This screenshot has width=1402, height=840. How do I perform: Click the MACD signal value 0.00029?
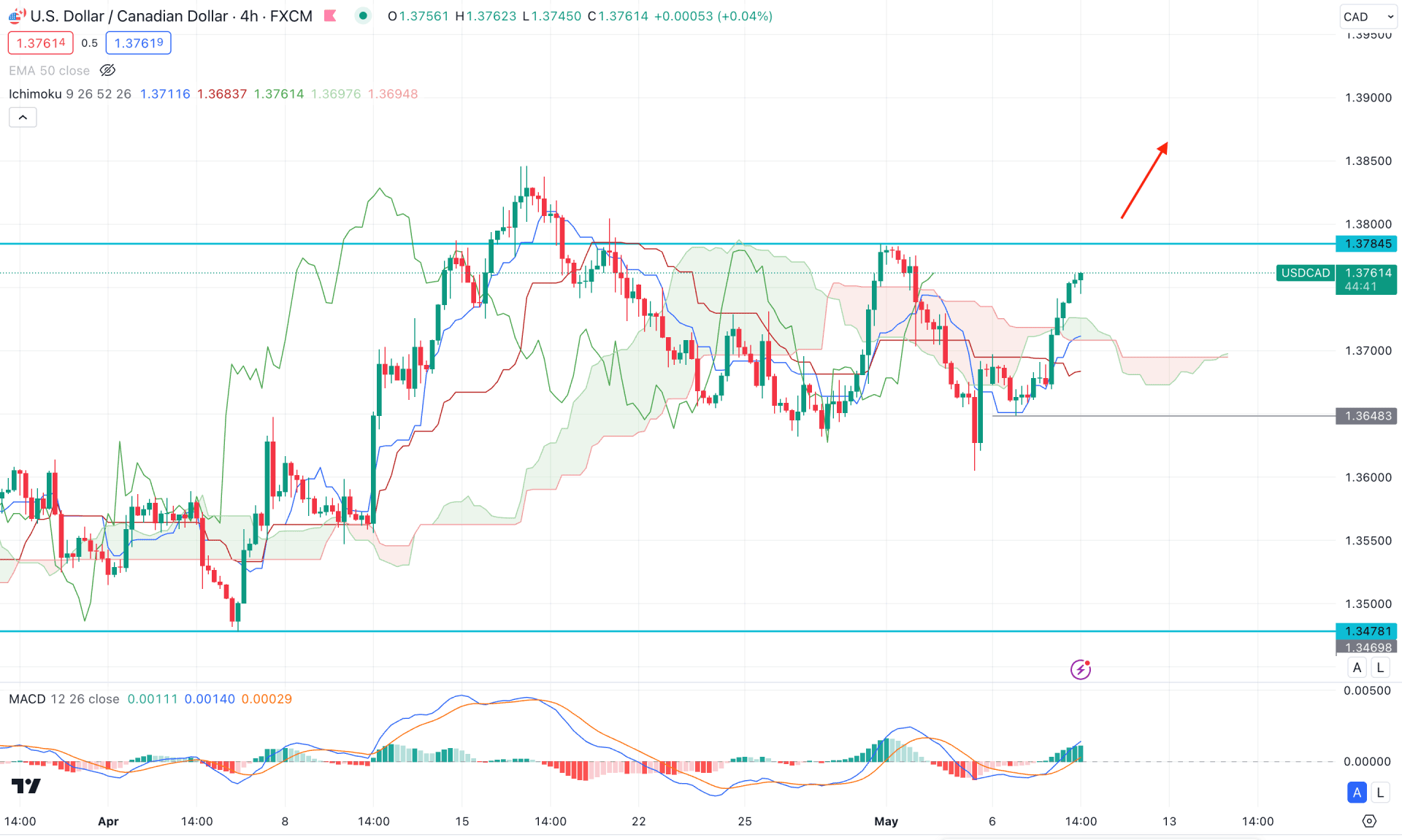pyautogui.click(x=267, y=698)
